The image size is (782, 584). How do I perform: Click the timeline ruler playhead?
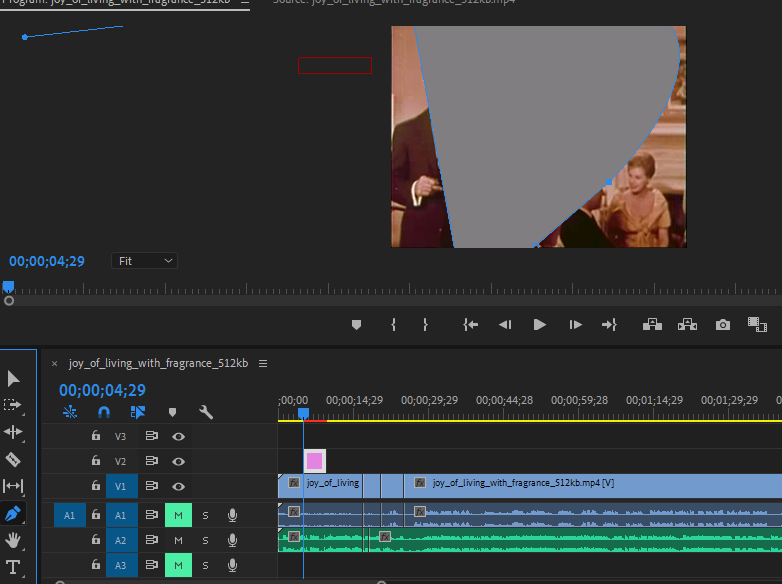click(x=303, y=413)
